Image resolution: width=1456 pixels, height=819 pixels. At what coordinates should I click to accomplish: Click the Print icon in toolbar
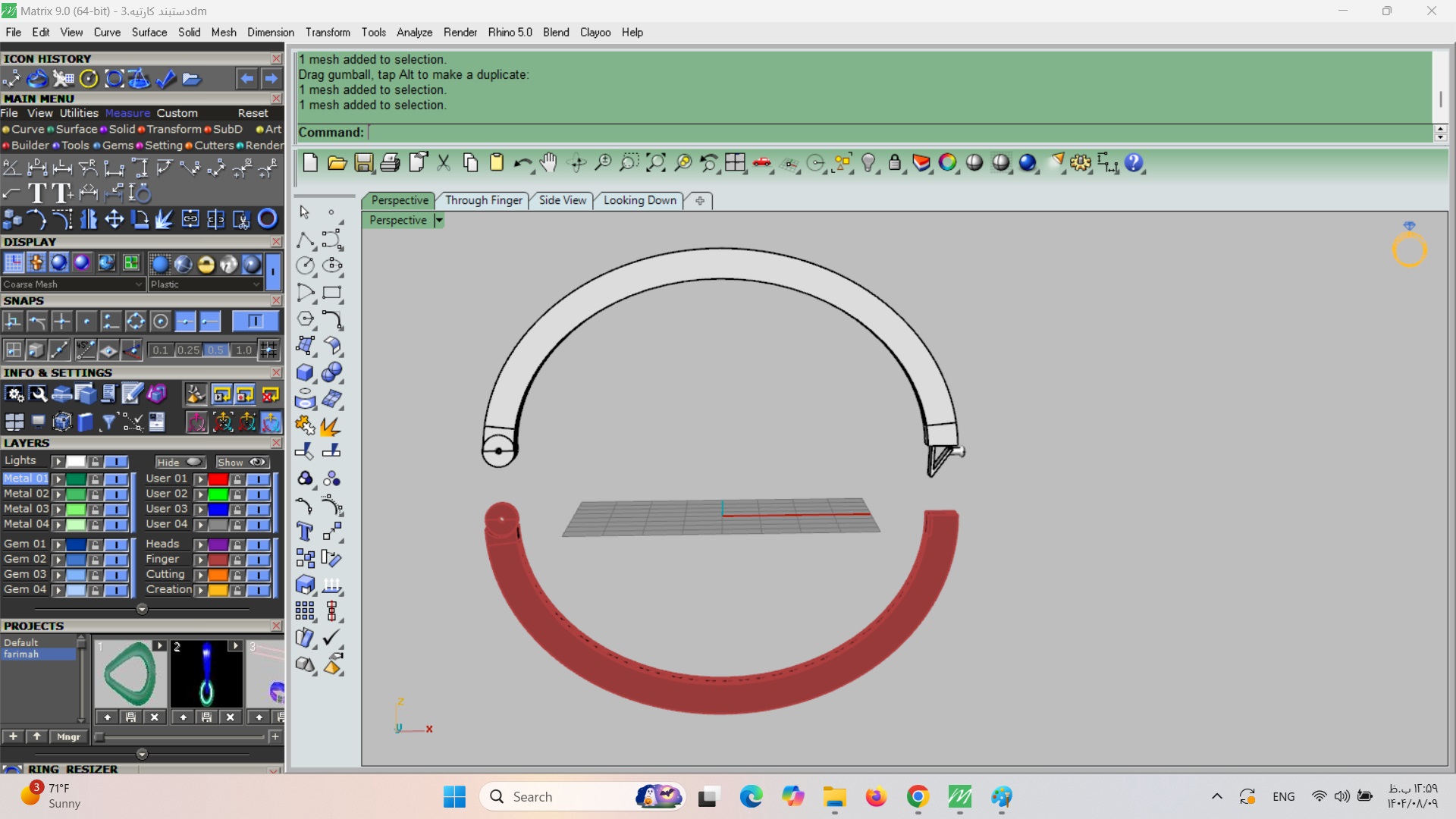[390, 162]
